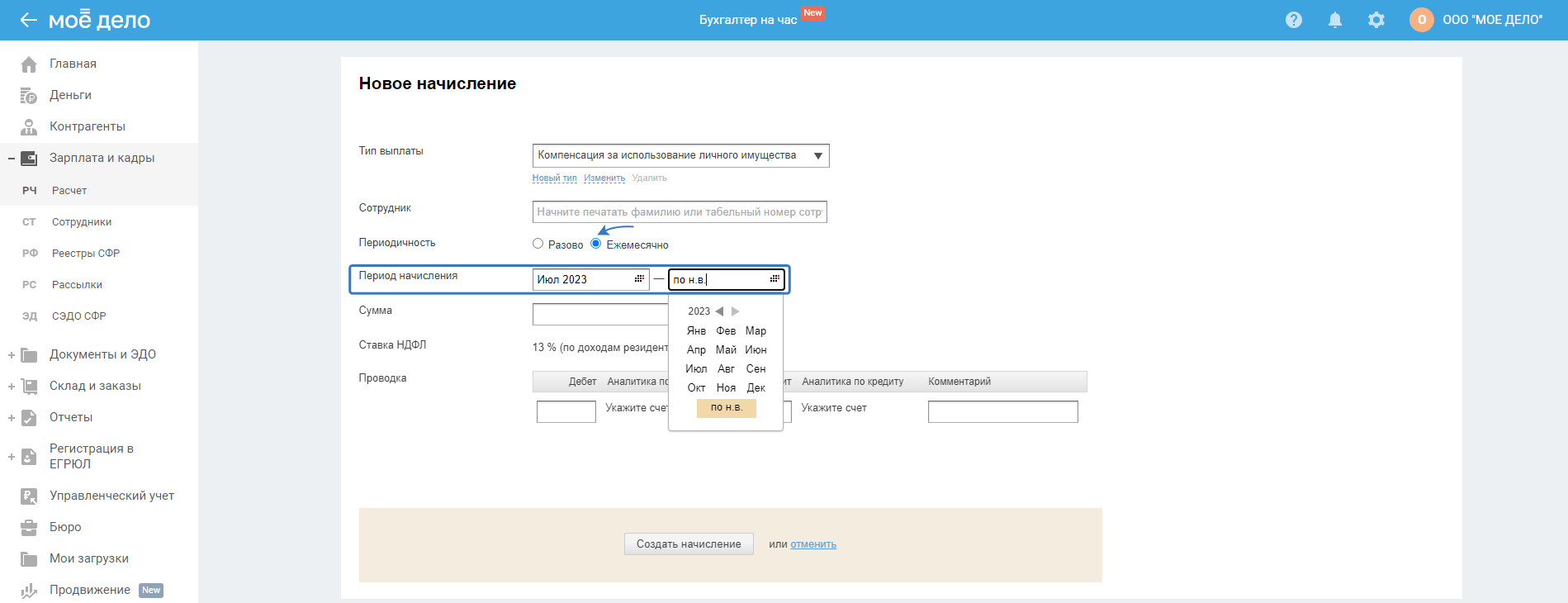Viewport: 1568px width, 603px height.
Task: Select the Разово radio button
Action: [x=538, y=244]
